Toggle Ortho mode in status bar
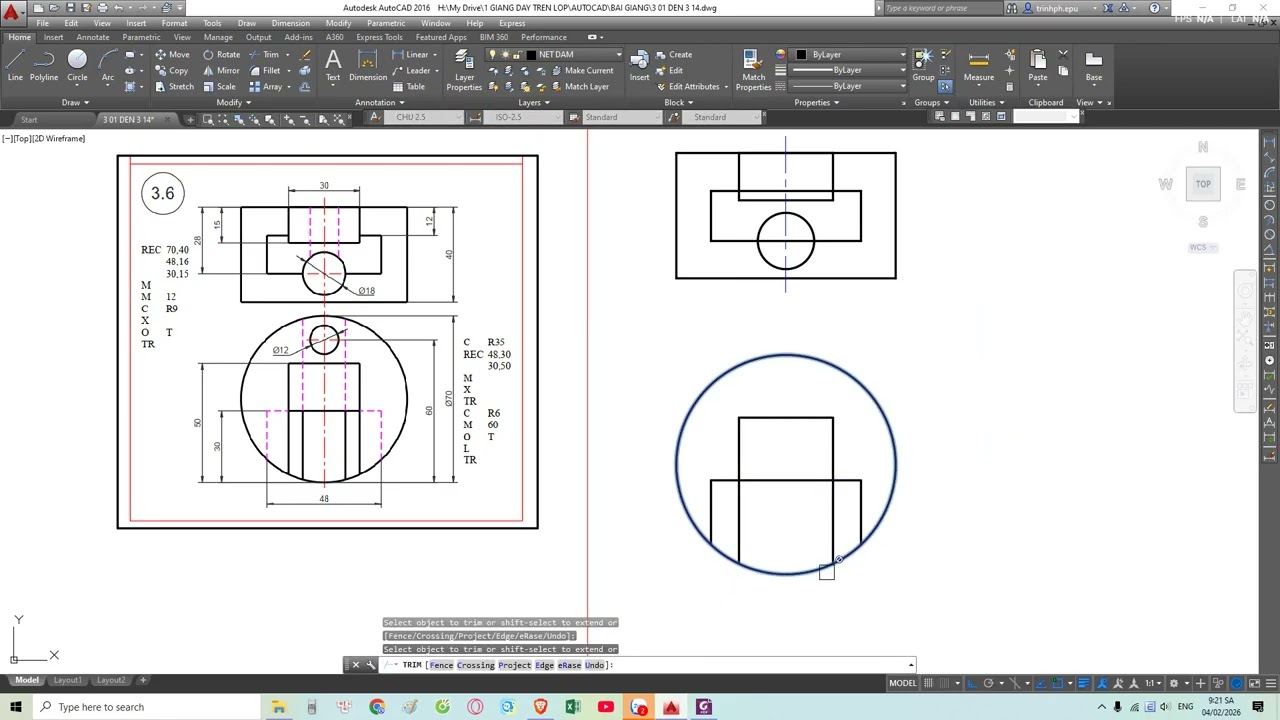 tap(972, 684)
